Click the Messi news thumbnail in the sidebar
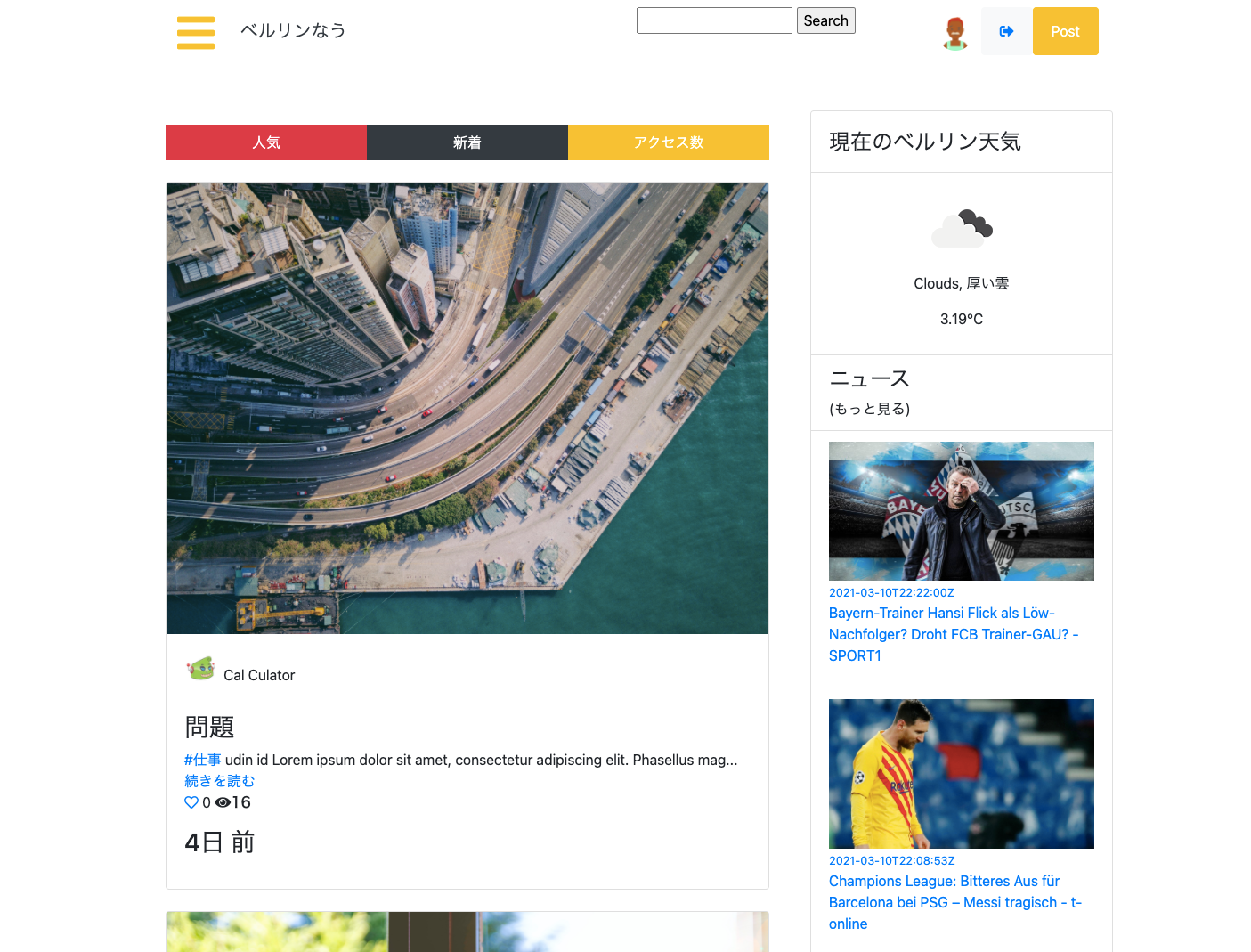The height and width of the screenshot is (952, 1251). 961,773
